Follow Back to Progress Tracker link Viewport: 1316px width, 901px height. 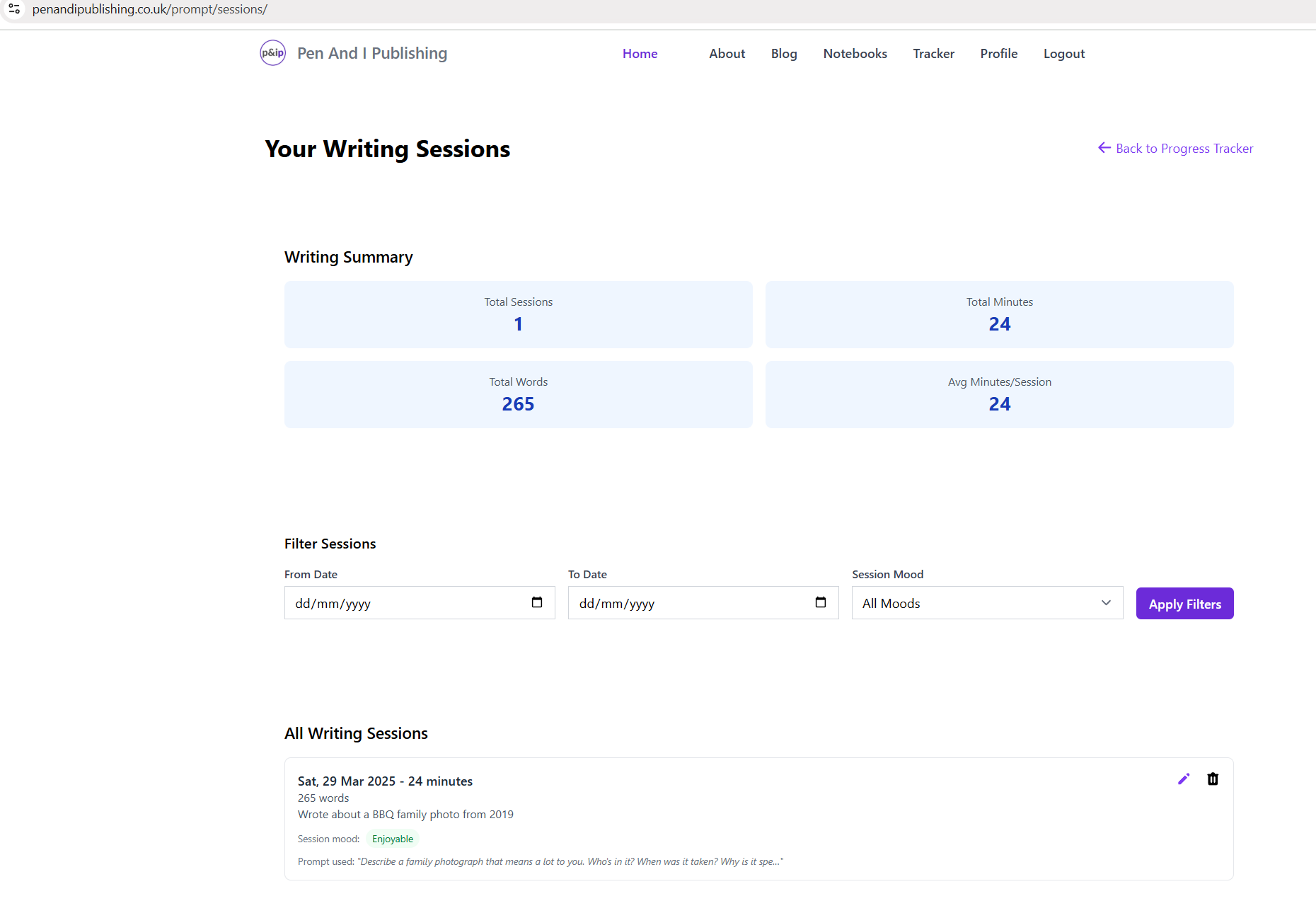click(x=1175, y=149)
